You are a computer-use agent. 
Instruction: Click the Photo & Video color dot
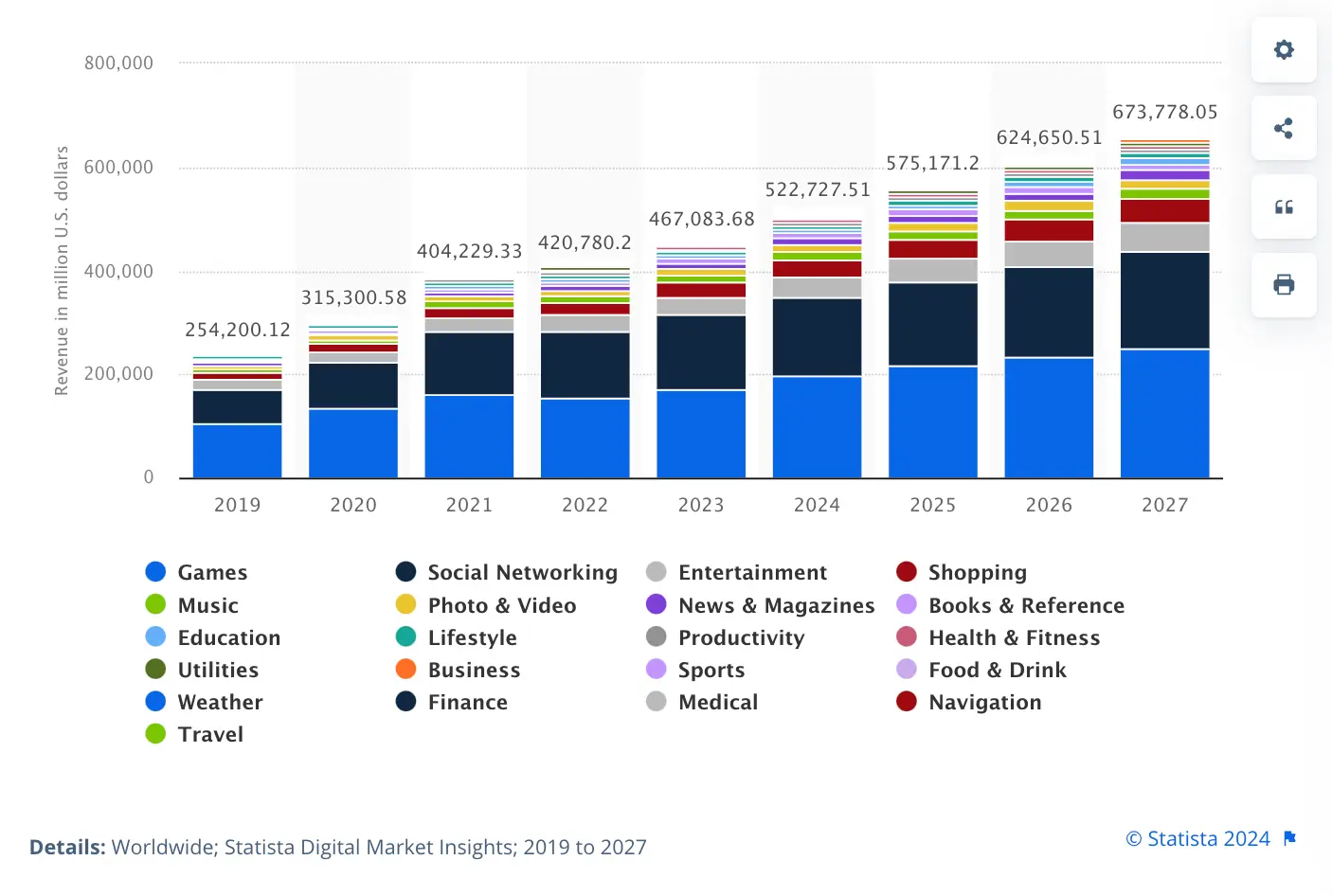[405, 604]
